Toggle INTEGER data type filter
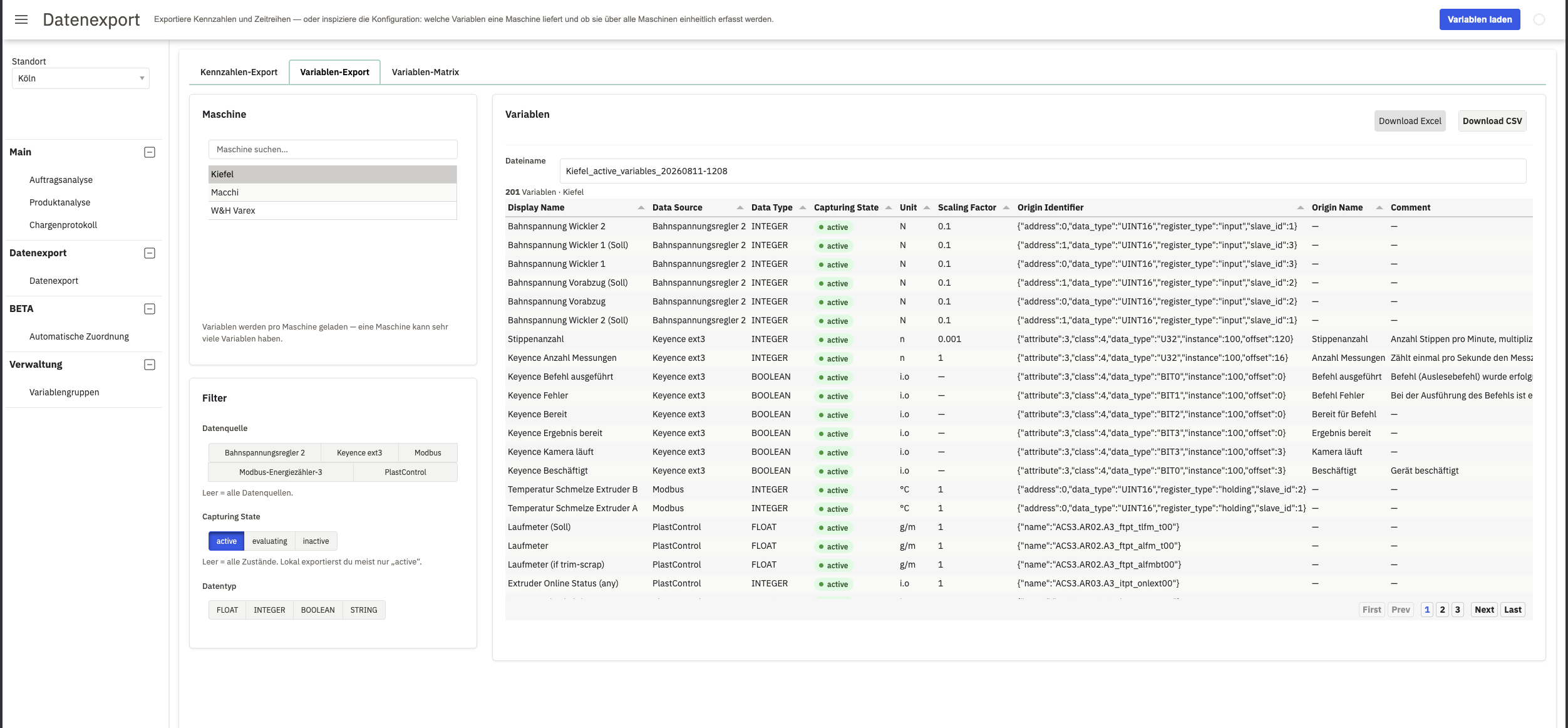Viewport: 1568px width, 728px height. pos(269,610)
